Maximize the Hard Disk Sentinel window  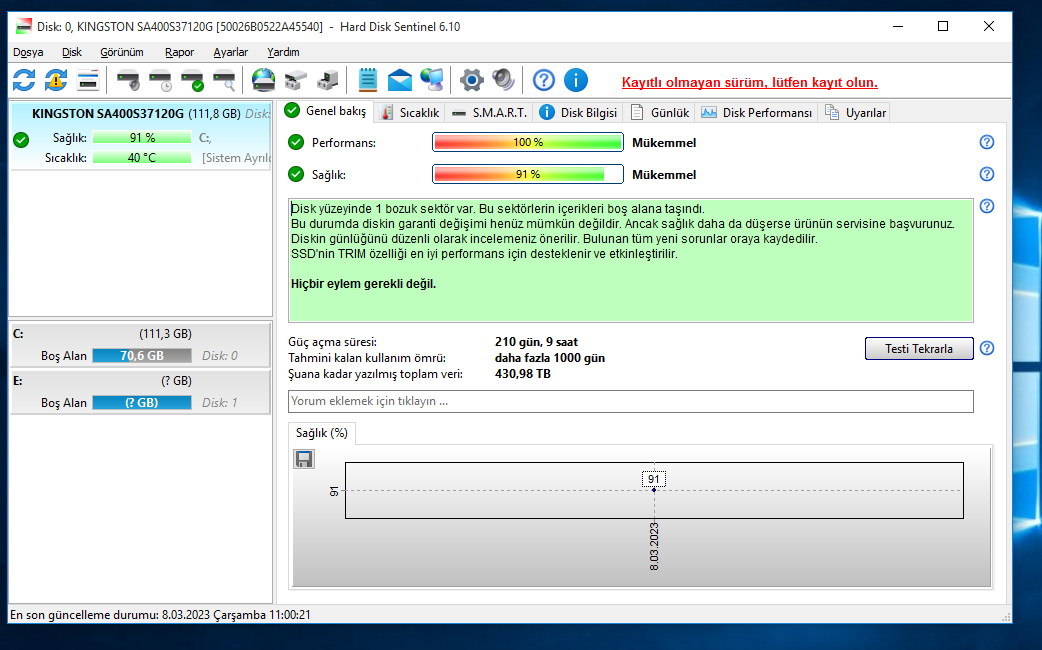pyautogui.click(x=943, y=27)
